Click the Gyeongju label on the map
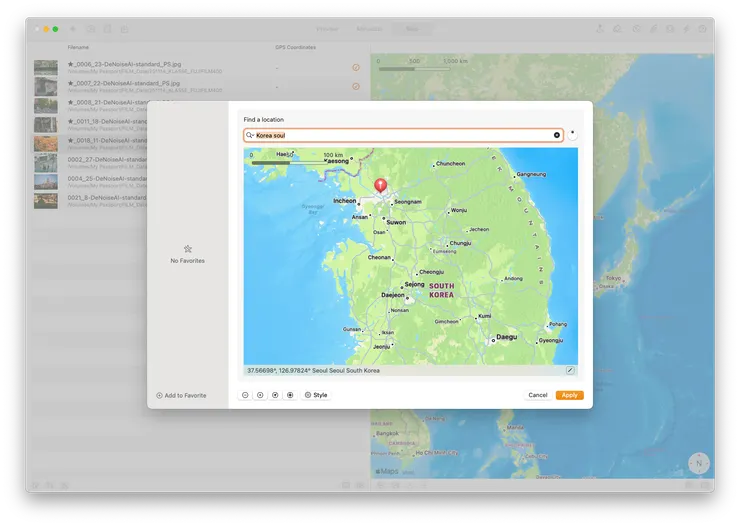Viewport: 740px width, 526px height. point(551,340)
